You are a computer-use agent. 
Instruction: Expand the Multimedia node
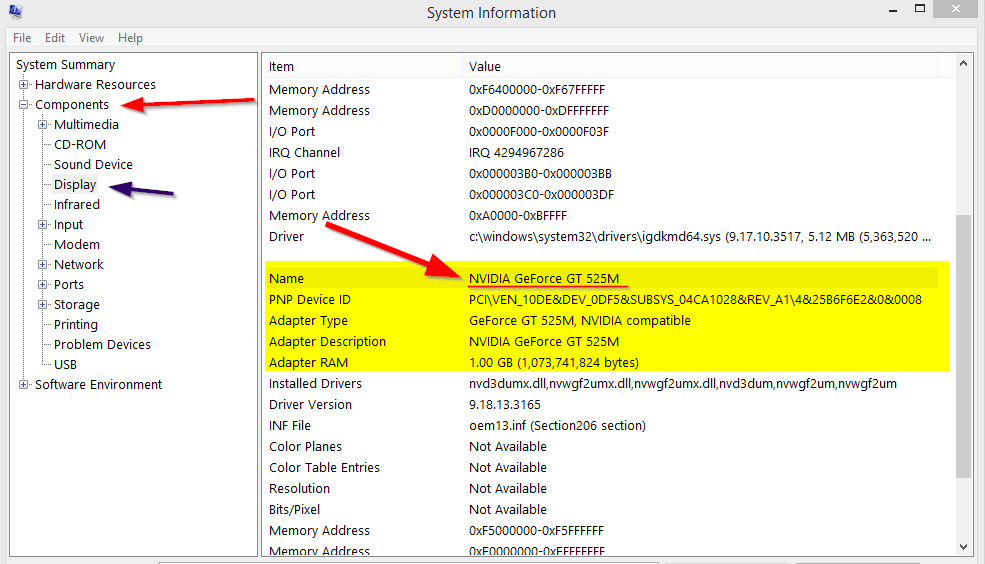pos(43,124)
